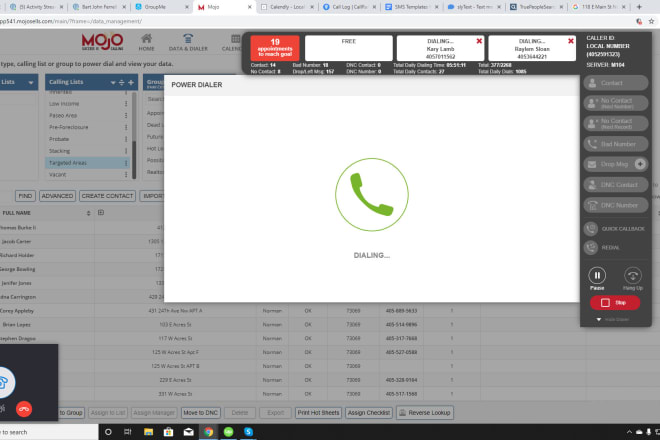Screen dimensions: 660x440
Task: Click the Hang Up phone icon
Action: coord(632,276)
